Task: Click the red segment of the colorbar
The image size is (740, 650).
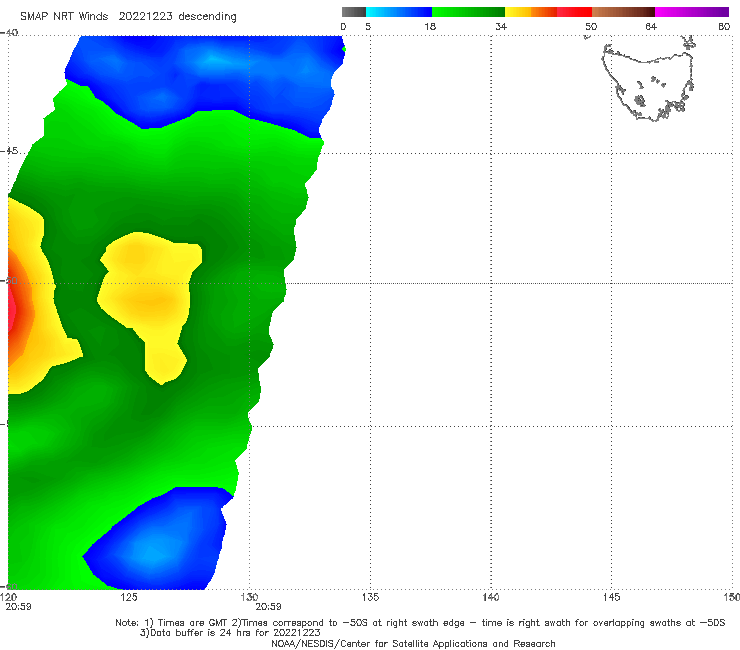Action: click(x=574, y=12)
